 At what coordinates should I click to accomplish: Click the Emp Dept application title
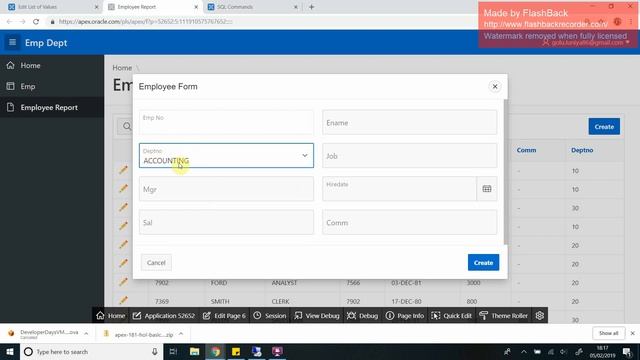(x=46, y=42)
